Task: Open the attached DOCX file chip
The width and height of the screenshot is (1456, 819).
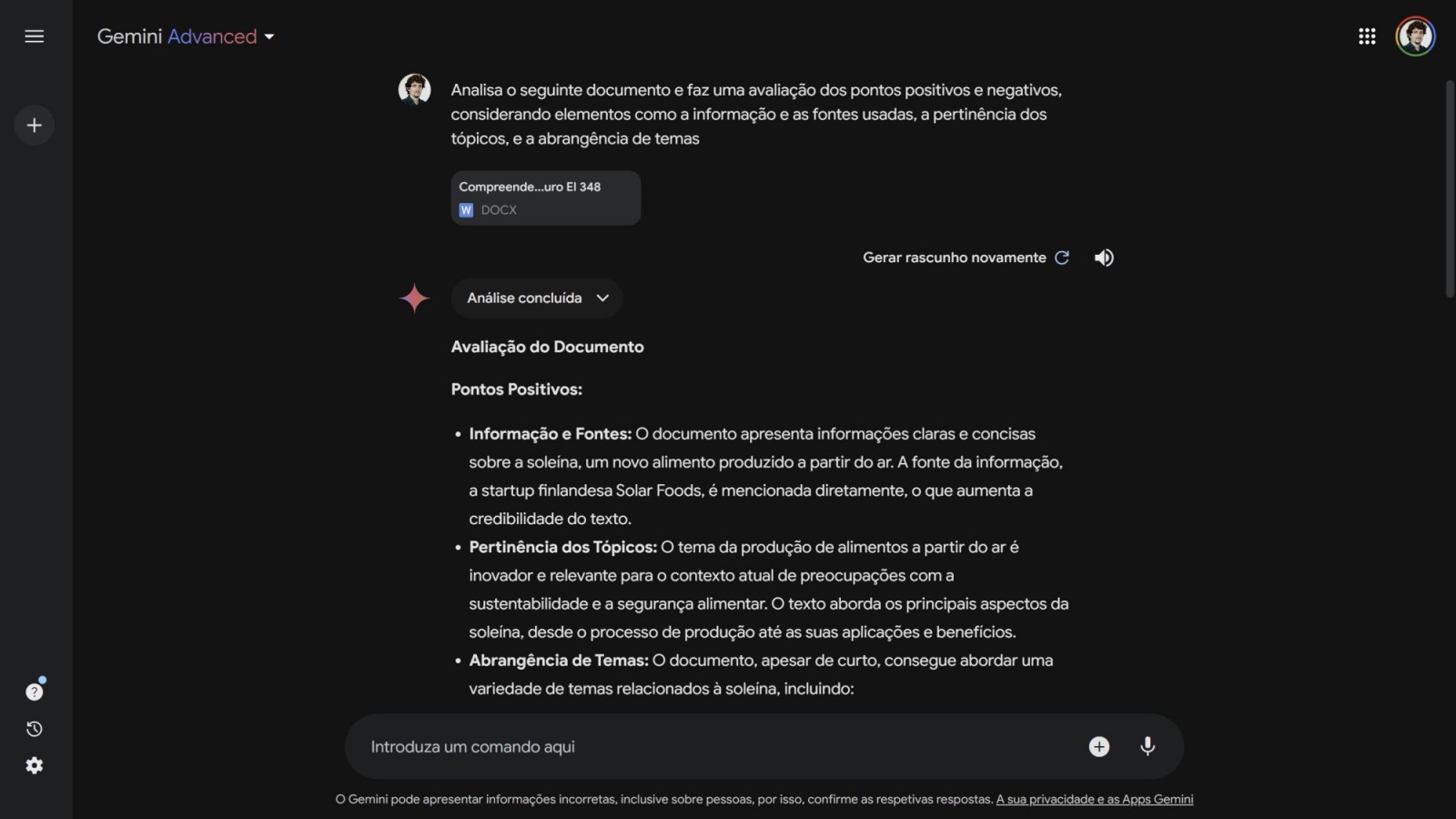Action: point(546,197)
